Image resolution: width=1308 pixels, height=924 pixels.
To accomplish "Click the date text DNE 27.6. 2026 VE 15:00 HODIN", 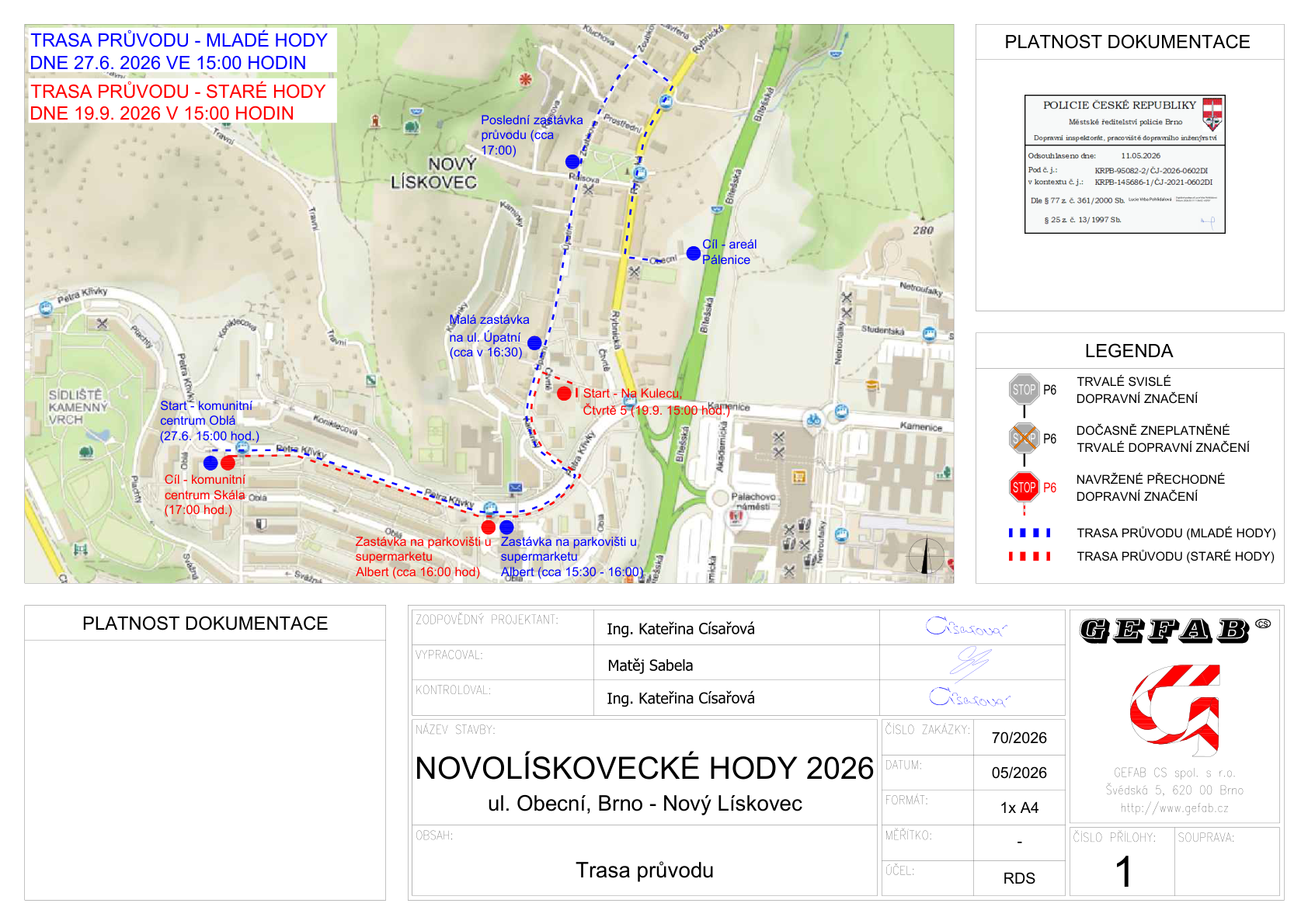I will (168, 63).
